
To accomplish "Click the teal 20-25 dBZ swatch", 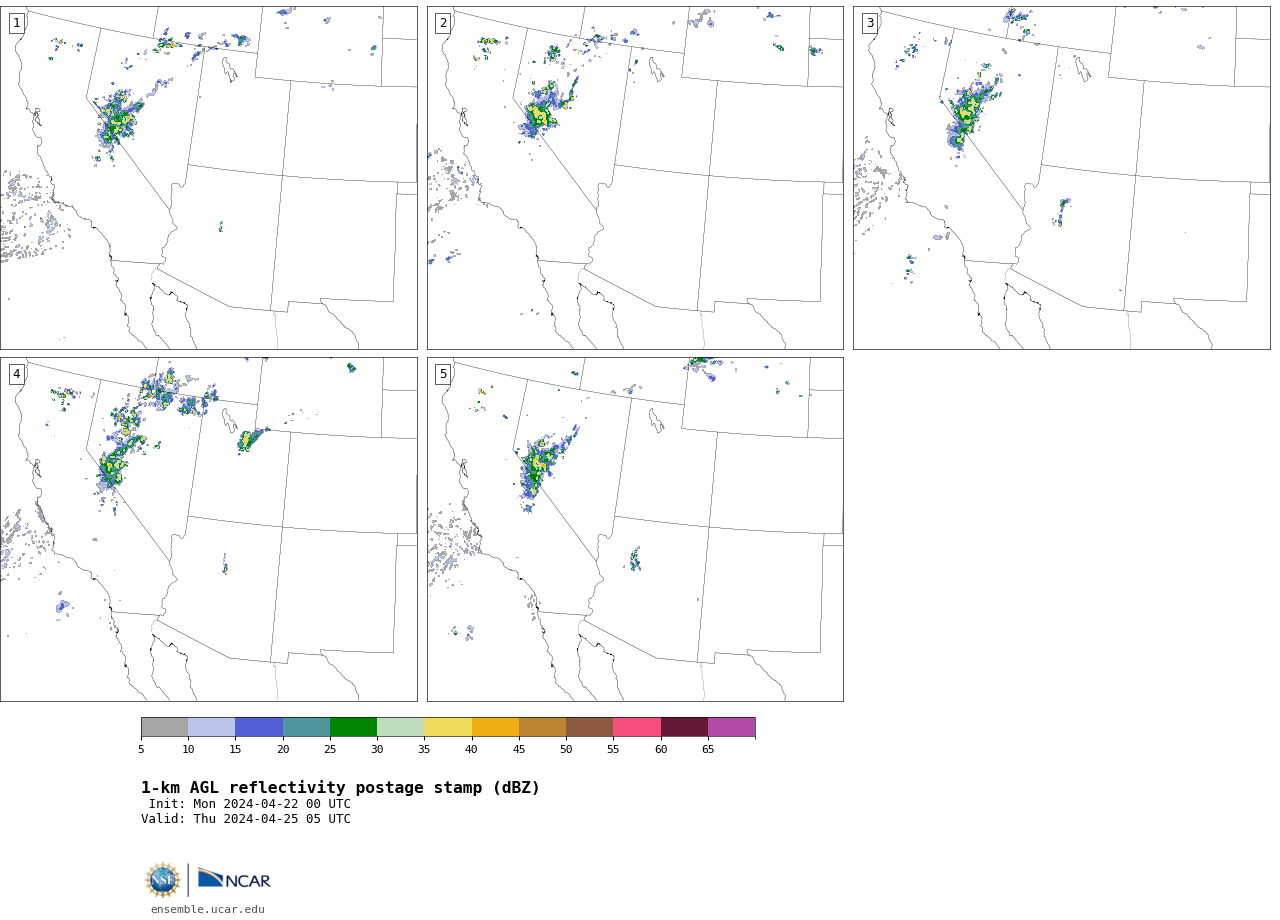I will click(306, 727).
